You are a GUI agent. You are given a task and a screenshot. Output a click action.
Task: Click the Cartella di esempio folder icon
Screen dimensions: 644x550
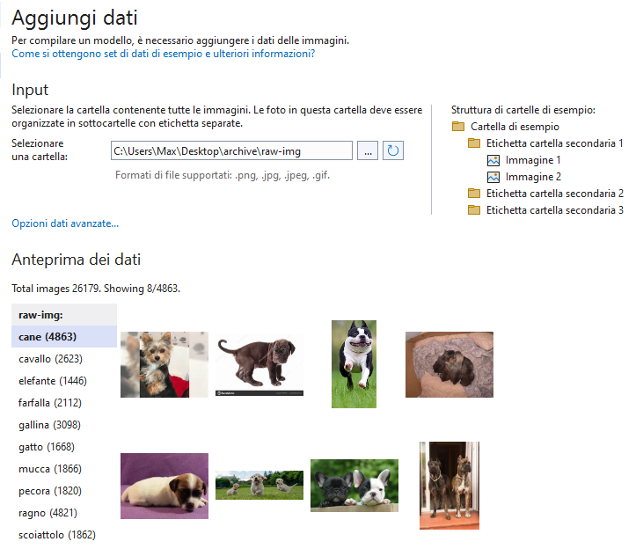[458, 127]
